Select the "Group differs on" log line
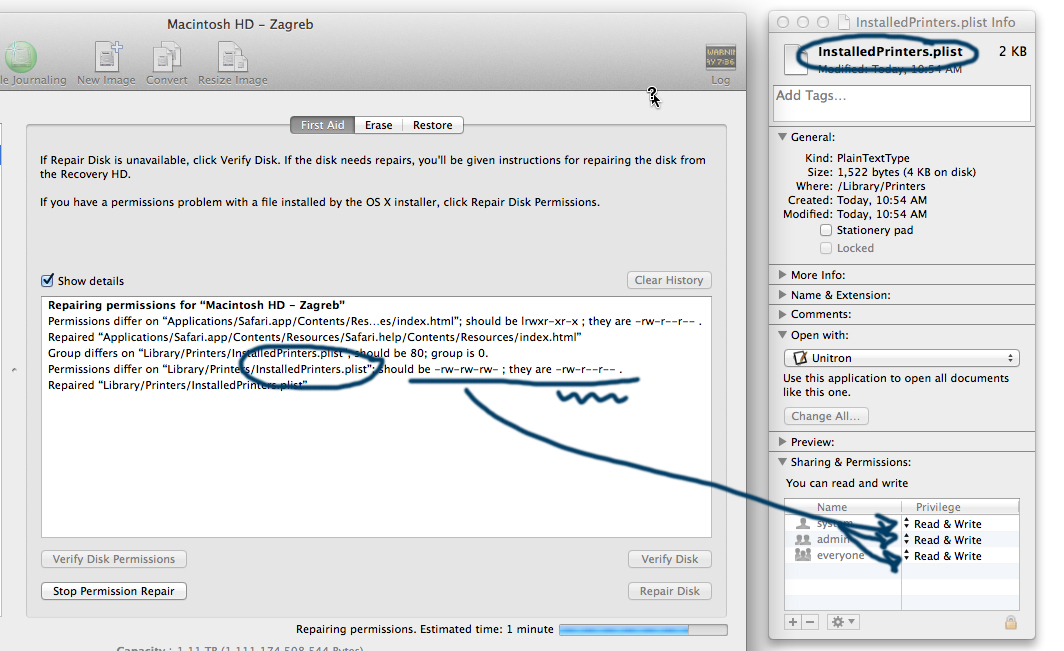This screenshot has height=651, width=1064. 268,353
